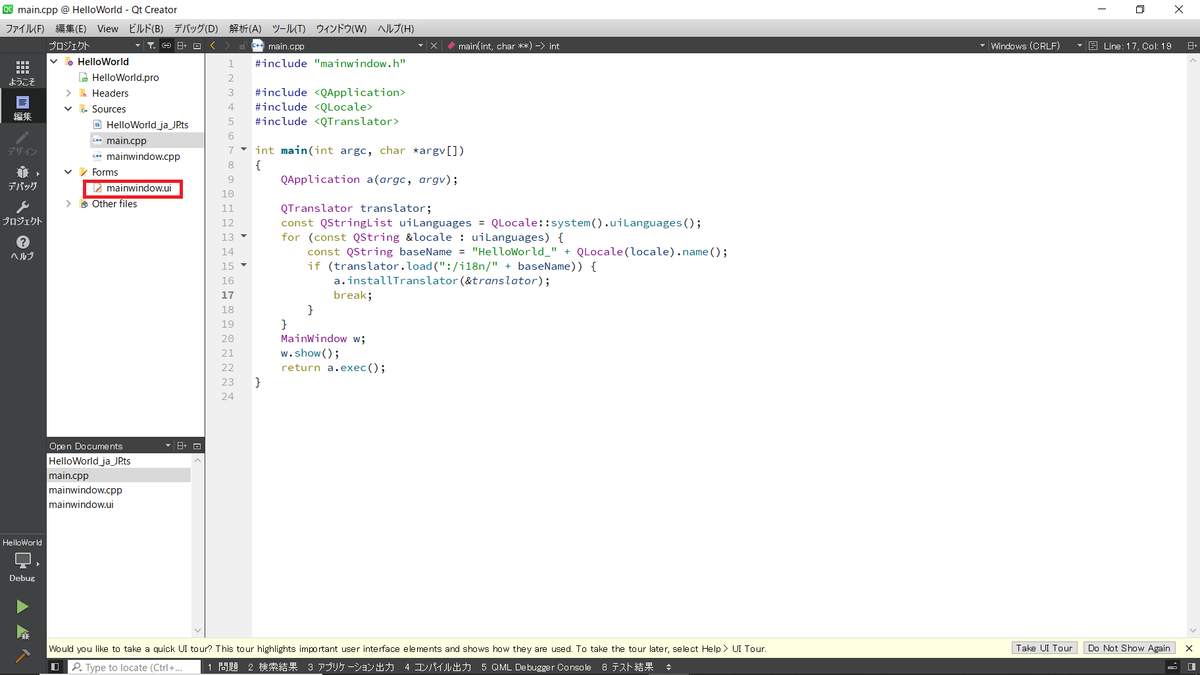
Task: Click Line: 17, Col: 19 position indicator
Action: pyautogui.click(x=1138, y=45)
